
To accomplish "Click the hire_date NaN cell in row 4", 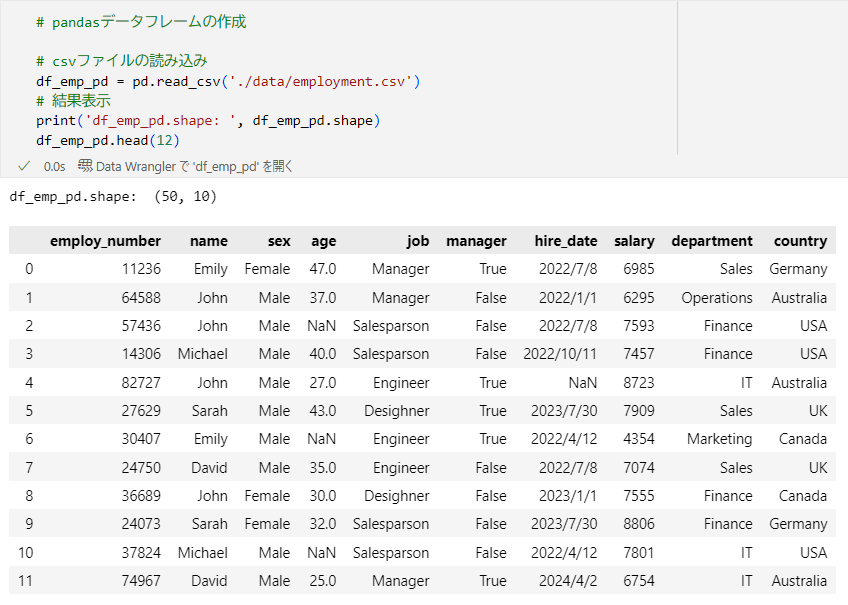I will tap(582, 383).
